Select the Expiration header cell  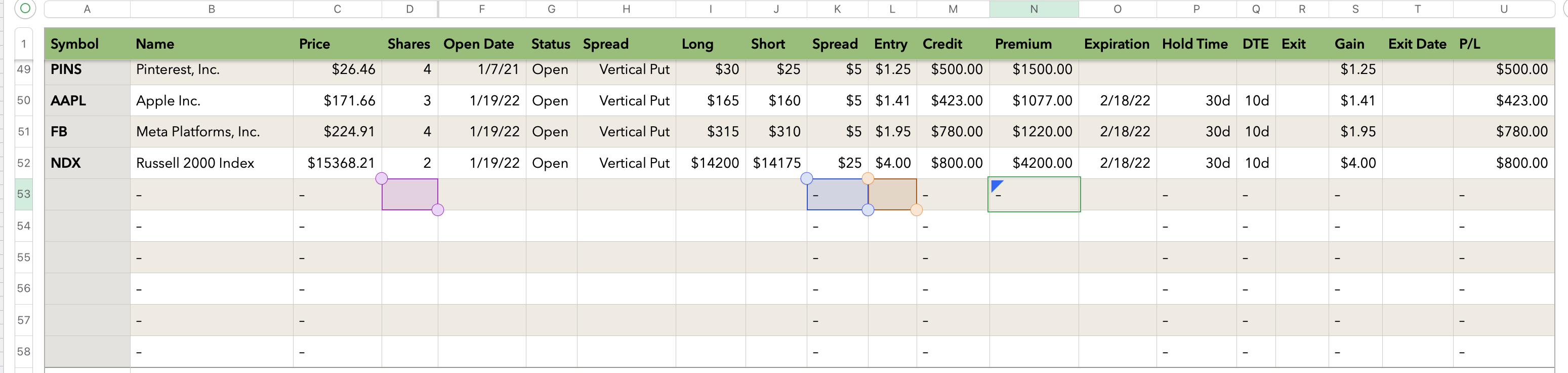point(1117,44)
